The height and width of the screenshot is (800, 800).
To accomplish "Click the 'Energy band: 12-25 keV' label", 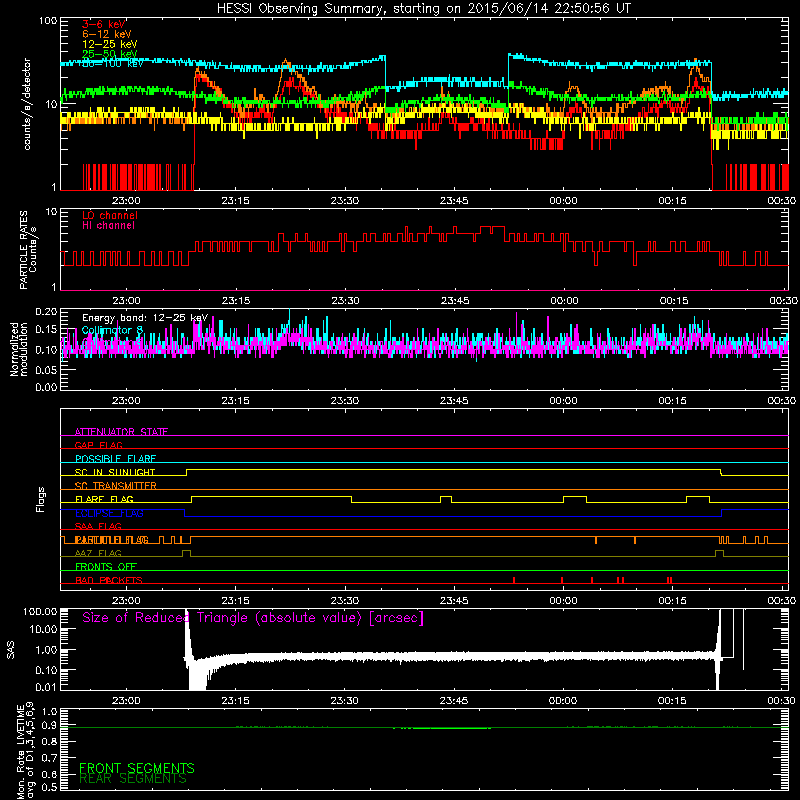I will pos(145,318).
